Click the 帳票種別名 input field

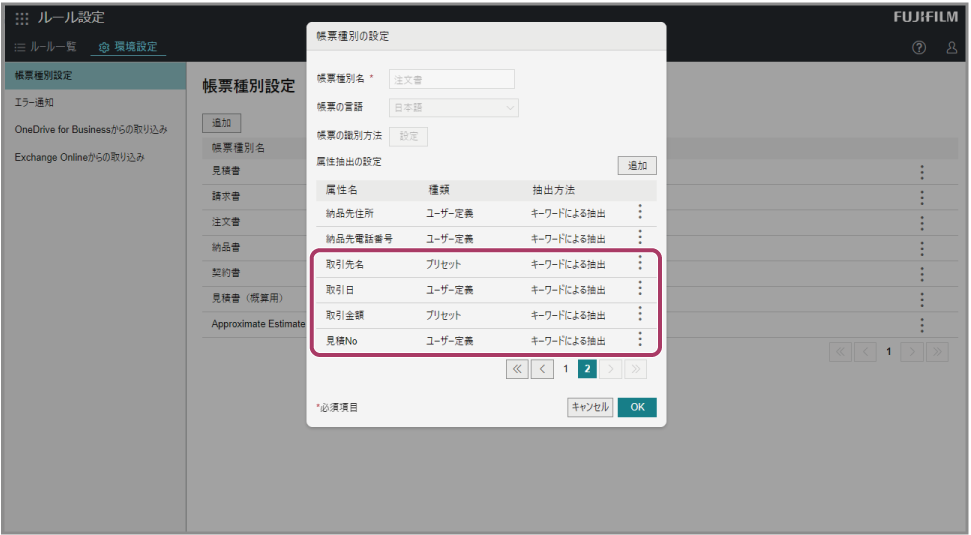tap(451, 79)
